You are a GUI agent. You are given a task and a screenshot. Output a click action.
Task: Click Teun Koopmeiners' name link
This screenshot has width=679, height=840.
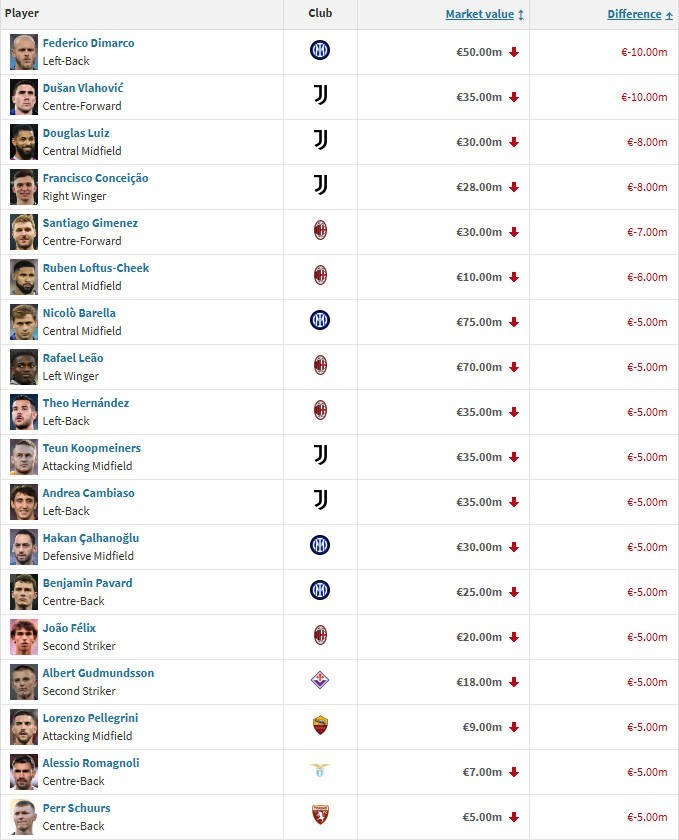click(x=92, y=448)
